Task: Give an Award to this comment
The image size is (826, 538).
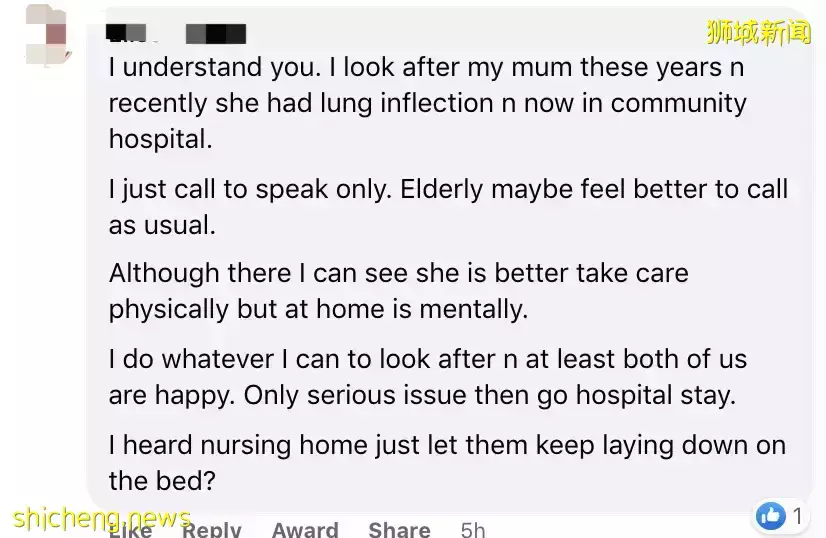Action: pyautogui.click(x=304, y=529)
